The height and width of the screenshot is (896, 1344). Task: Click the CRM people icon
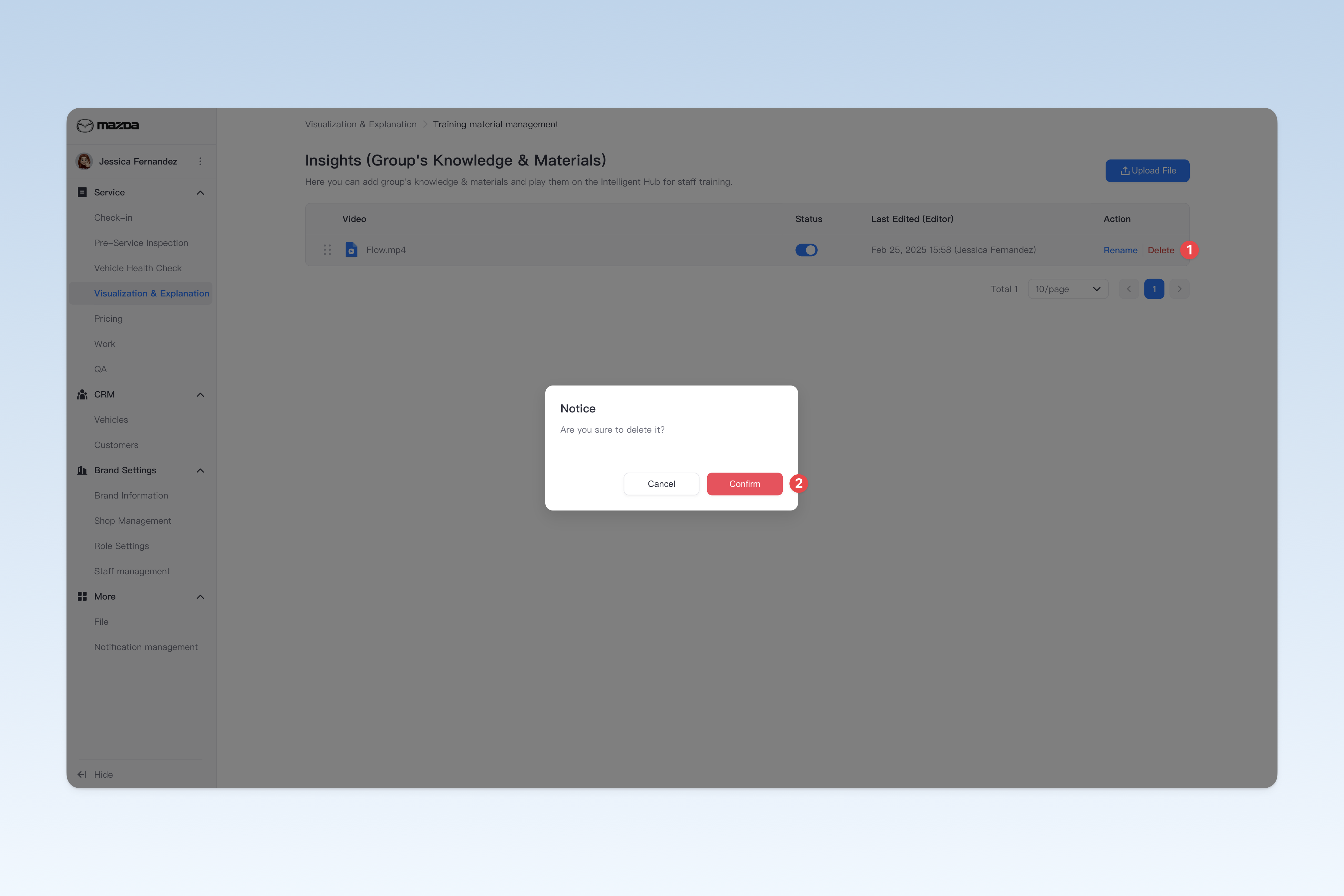[x=82, y=394]
